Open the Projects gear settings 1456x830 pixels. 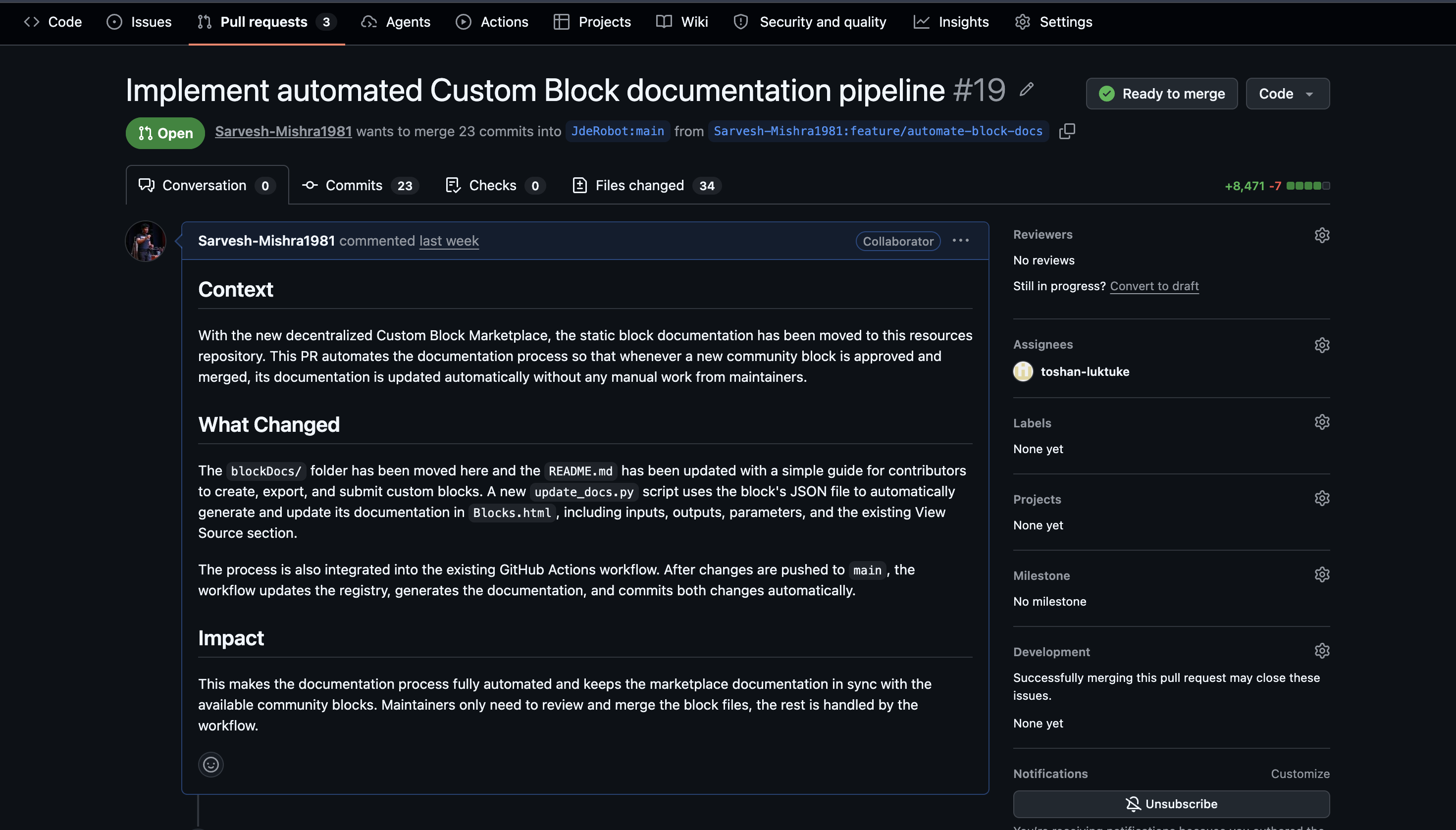point(1322,498)
